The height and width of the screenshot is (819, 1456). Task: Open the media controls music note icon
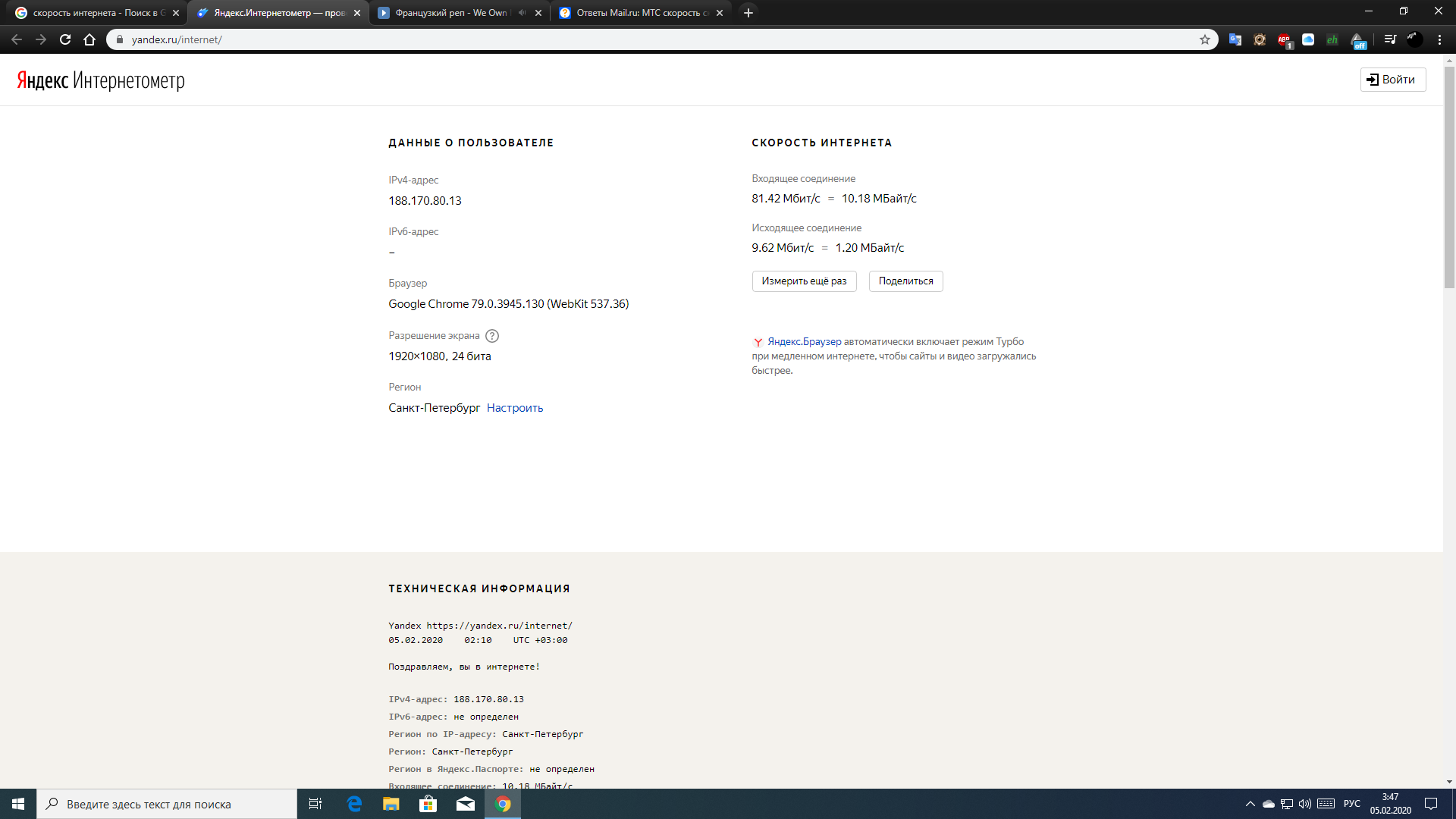[x=1390, y=39]
